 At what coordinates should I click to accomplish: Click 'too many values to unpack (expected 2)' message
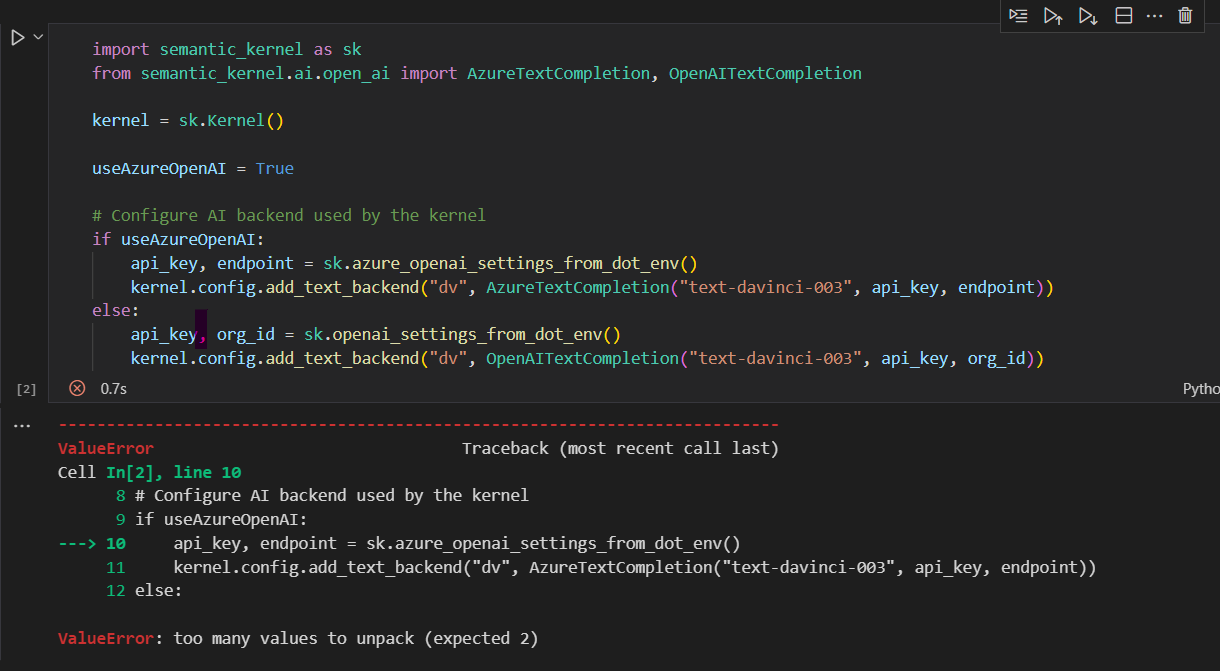pyautogui.click(x=356, y=638)
